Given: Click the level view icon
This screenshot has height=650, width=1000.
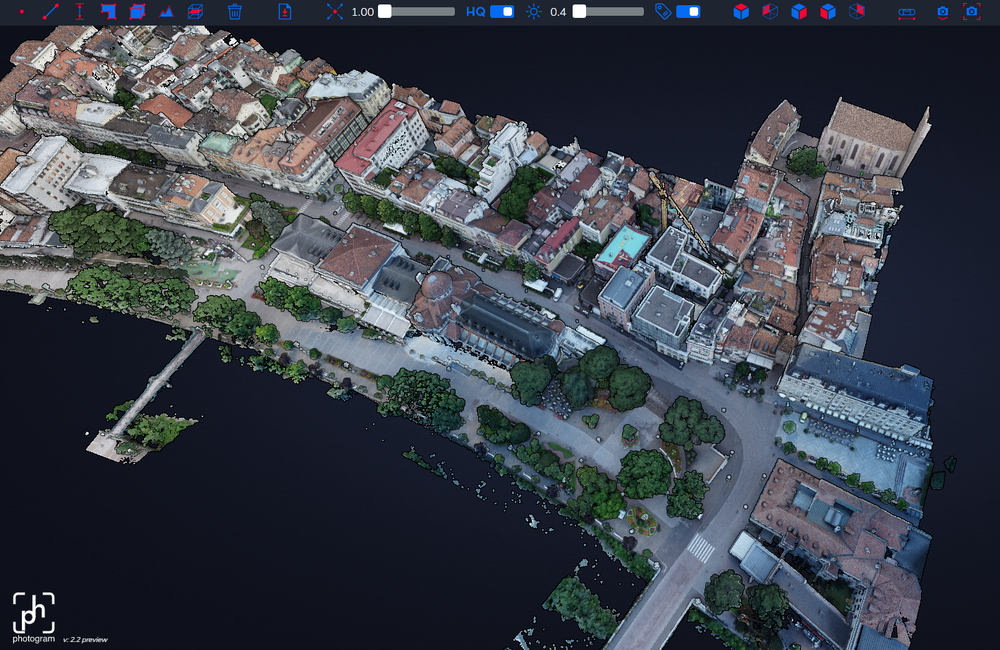Looking at the screenshot, I should click(x=907, y=12).
